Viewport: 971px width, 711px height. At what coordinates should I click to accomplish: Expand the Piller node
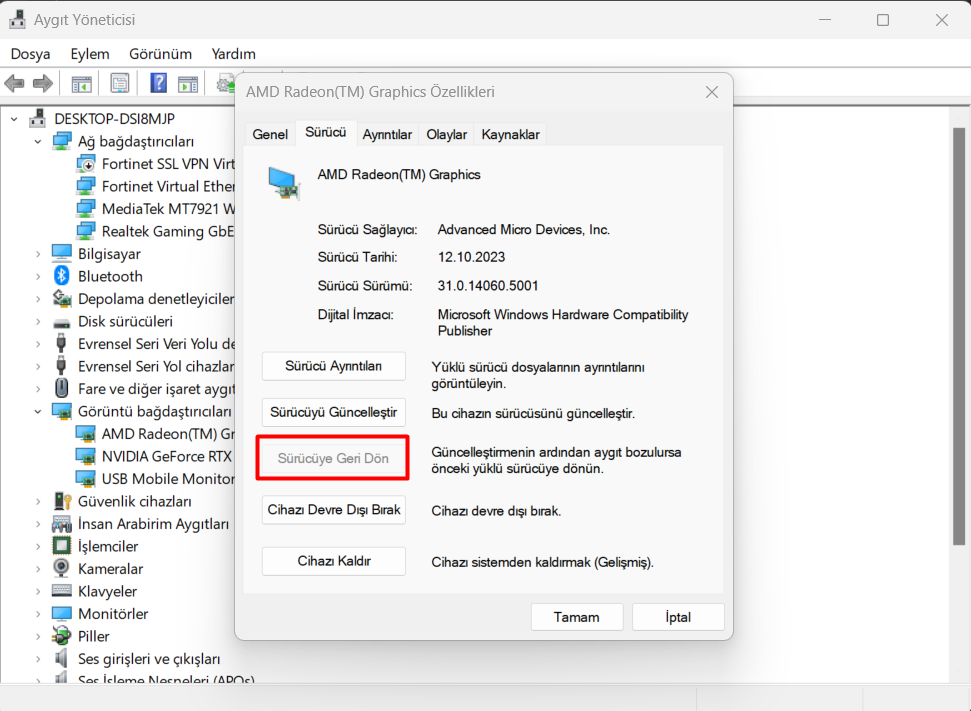point(38,636)
